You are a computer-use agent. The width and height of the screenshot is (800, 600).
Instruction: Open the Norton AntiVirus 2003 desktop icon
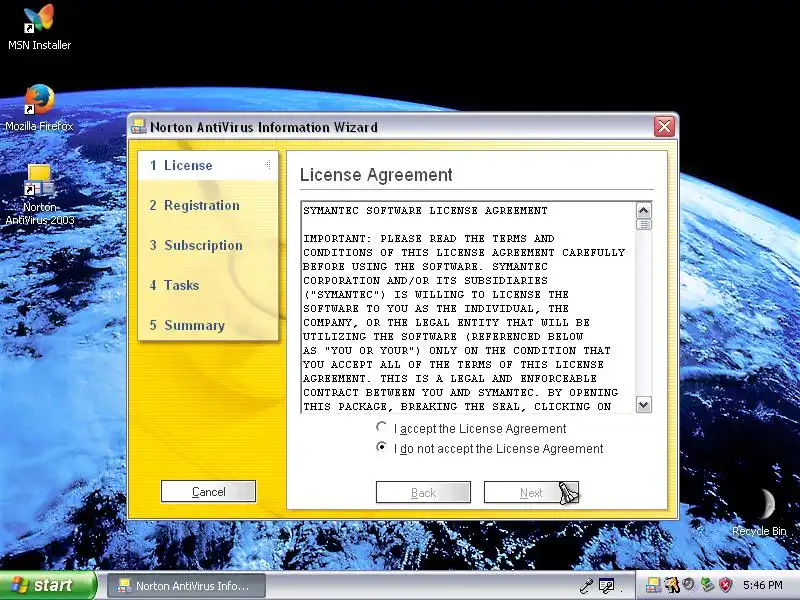click(x=40, y=194)
